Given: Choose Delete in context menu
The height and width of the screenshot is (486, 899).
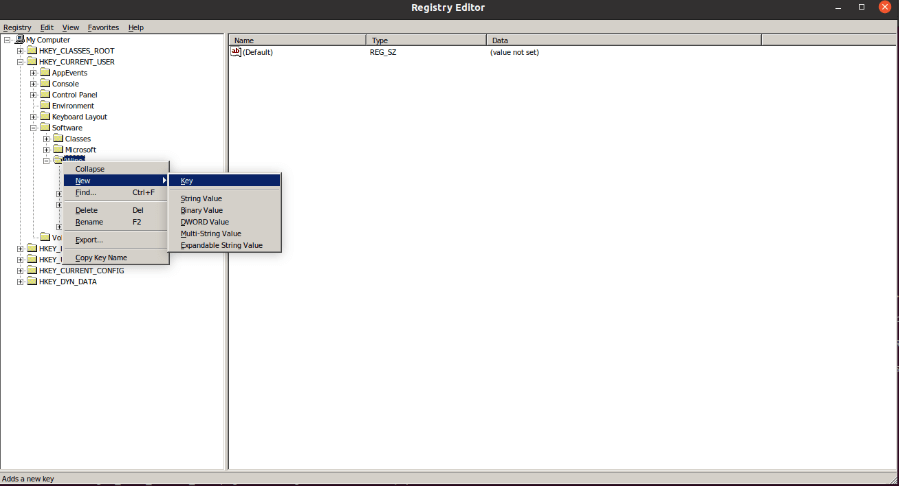Looking at the screenshot, I should [116, 210].
